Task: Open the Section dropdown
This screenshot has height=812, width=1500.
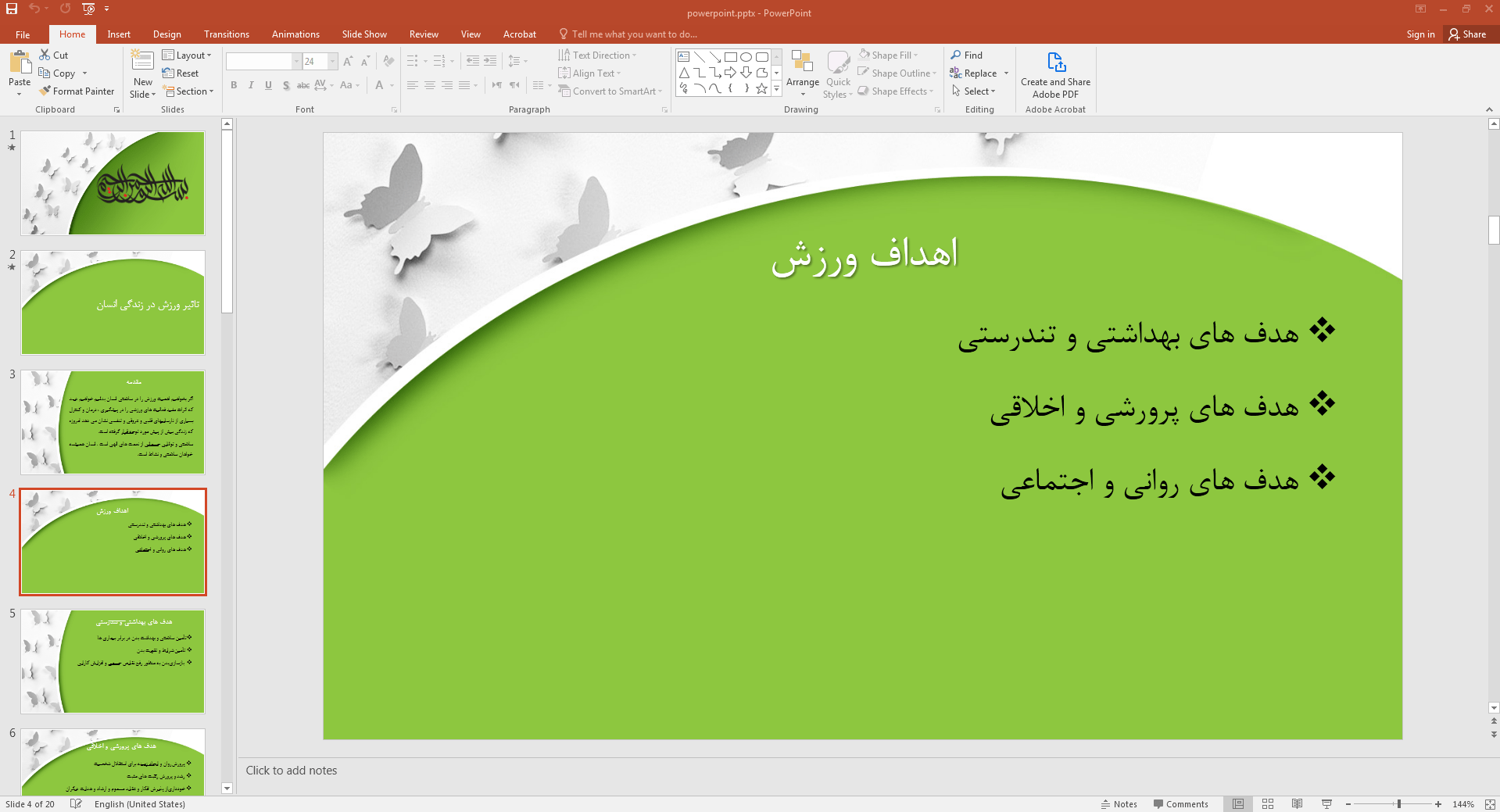Action: click(x=188, y=91)
